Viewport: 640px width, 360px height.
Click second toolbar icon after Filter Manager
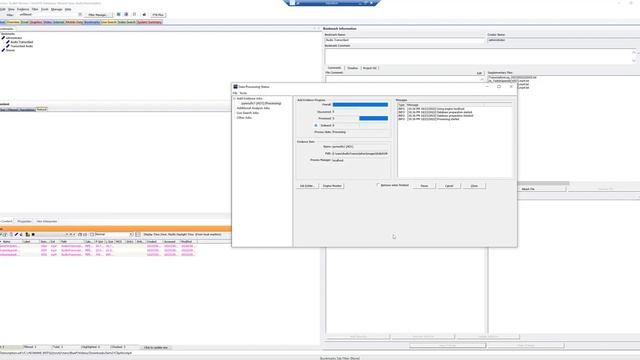click(x=126, y=14)
